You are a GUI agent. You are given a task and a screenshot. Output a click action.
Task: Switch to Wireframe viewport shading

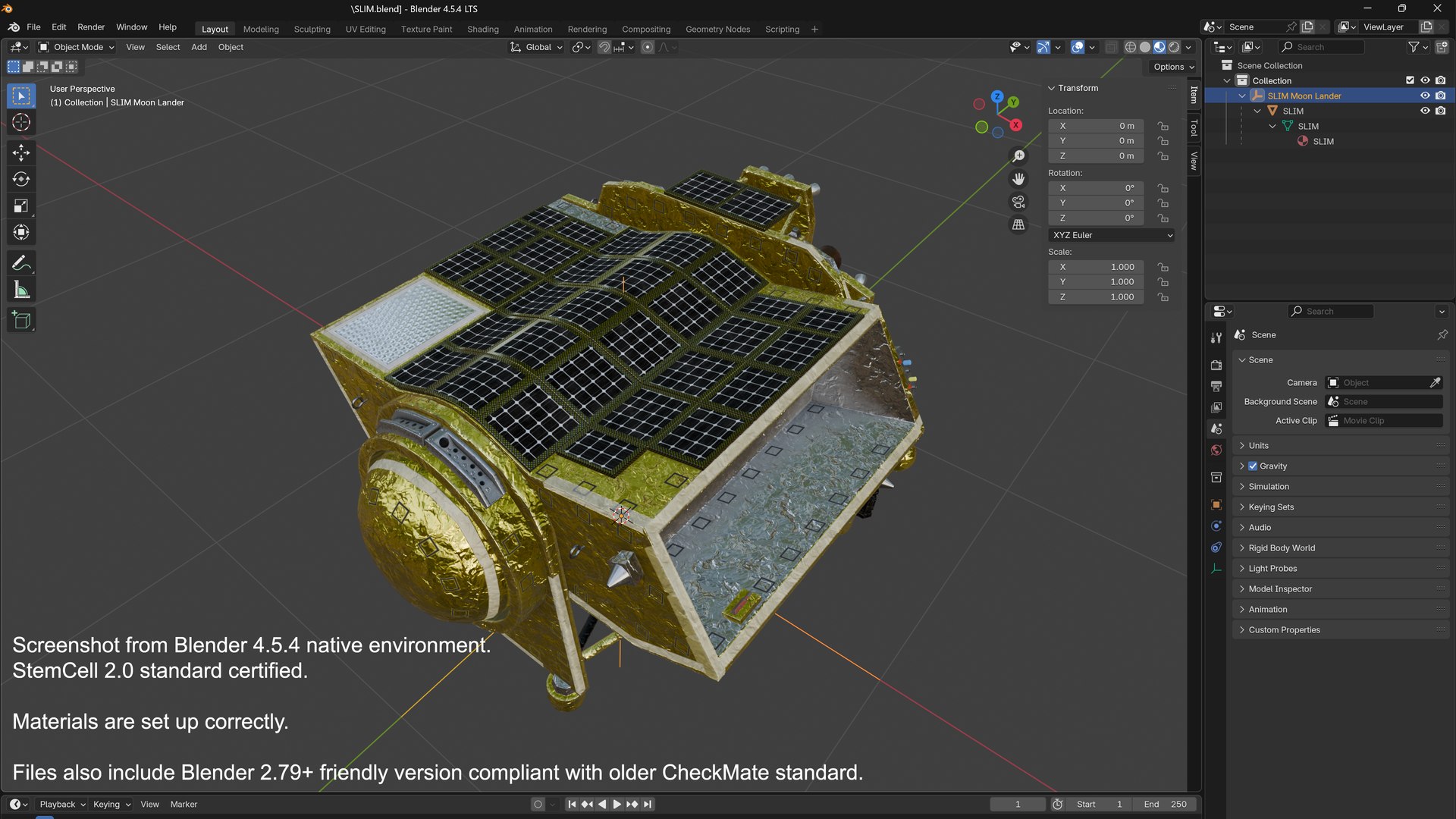coord(1130,47)
